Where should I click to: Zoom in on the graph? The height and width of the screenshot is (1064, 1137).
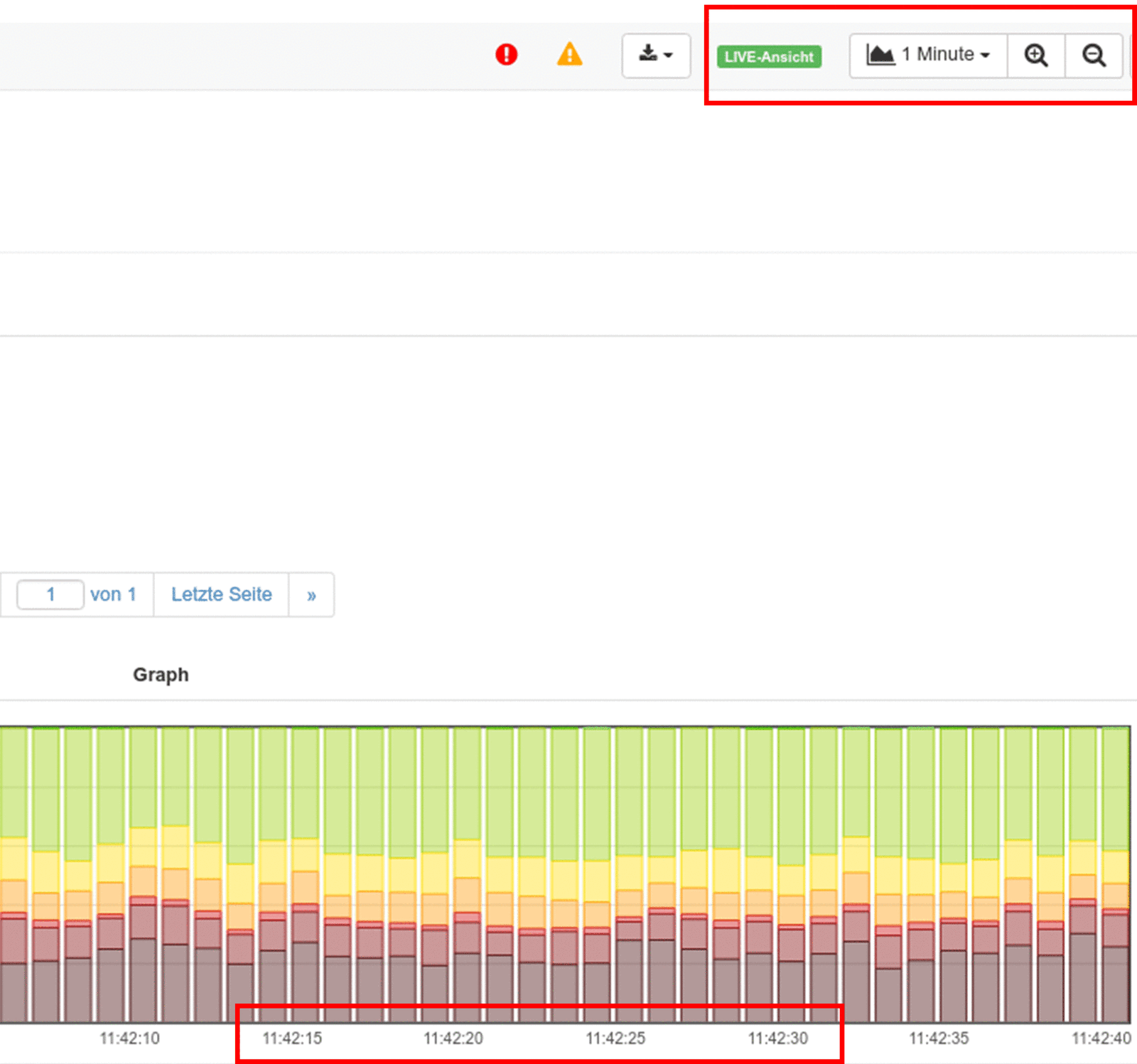pyautogui.click(x=1035, y=55)
